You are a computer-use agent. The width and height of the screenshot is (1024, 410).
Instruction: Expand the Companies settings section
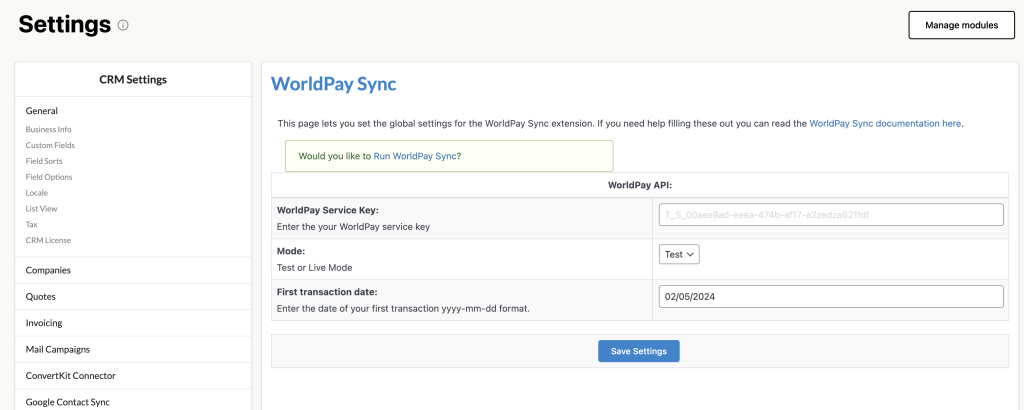pos(133,270)
